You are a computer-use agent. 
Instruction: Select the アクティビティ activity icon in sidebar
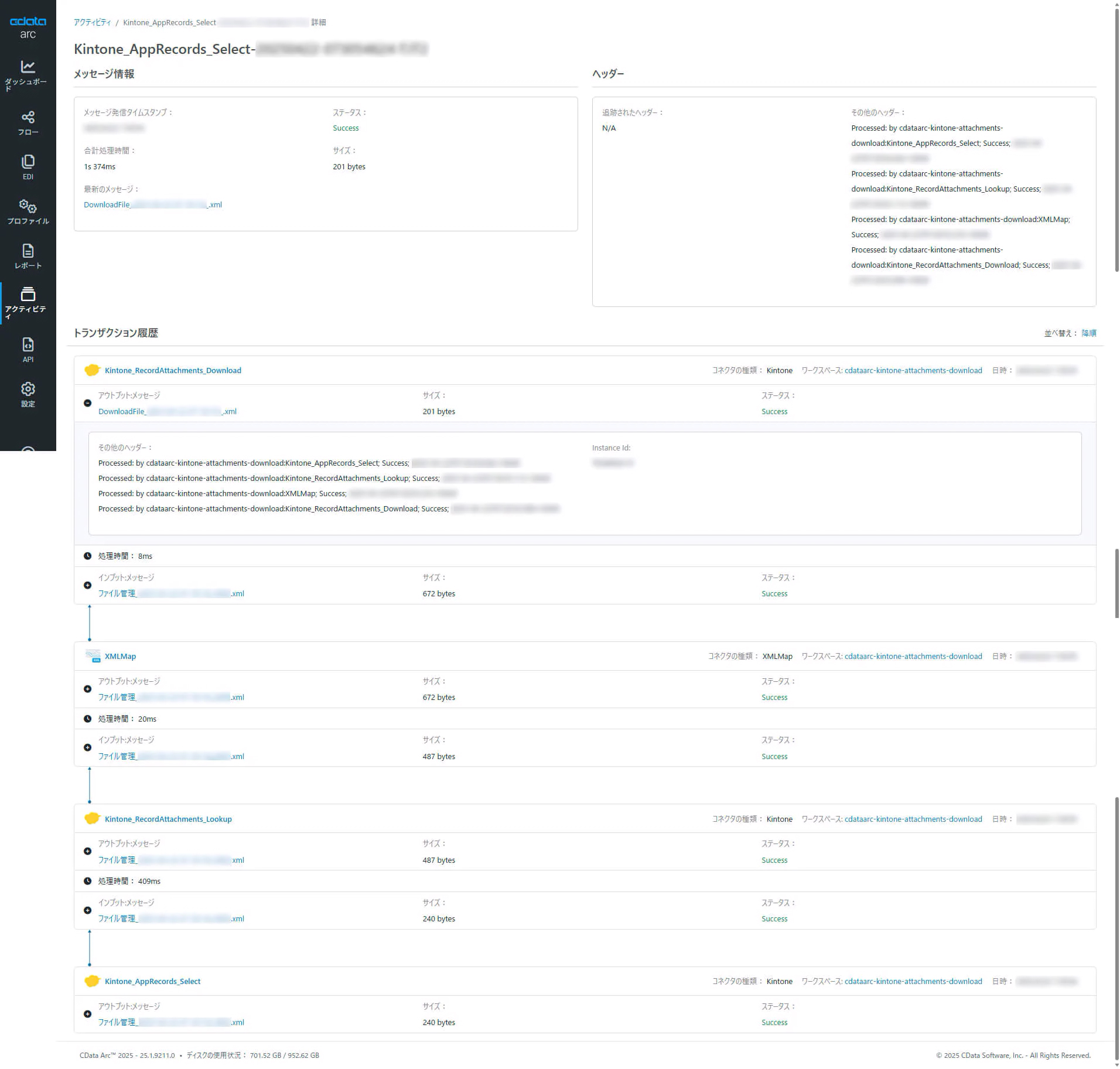coord(28,294)
